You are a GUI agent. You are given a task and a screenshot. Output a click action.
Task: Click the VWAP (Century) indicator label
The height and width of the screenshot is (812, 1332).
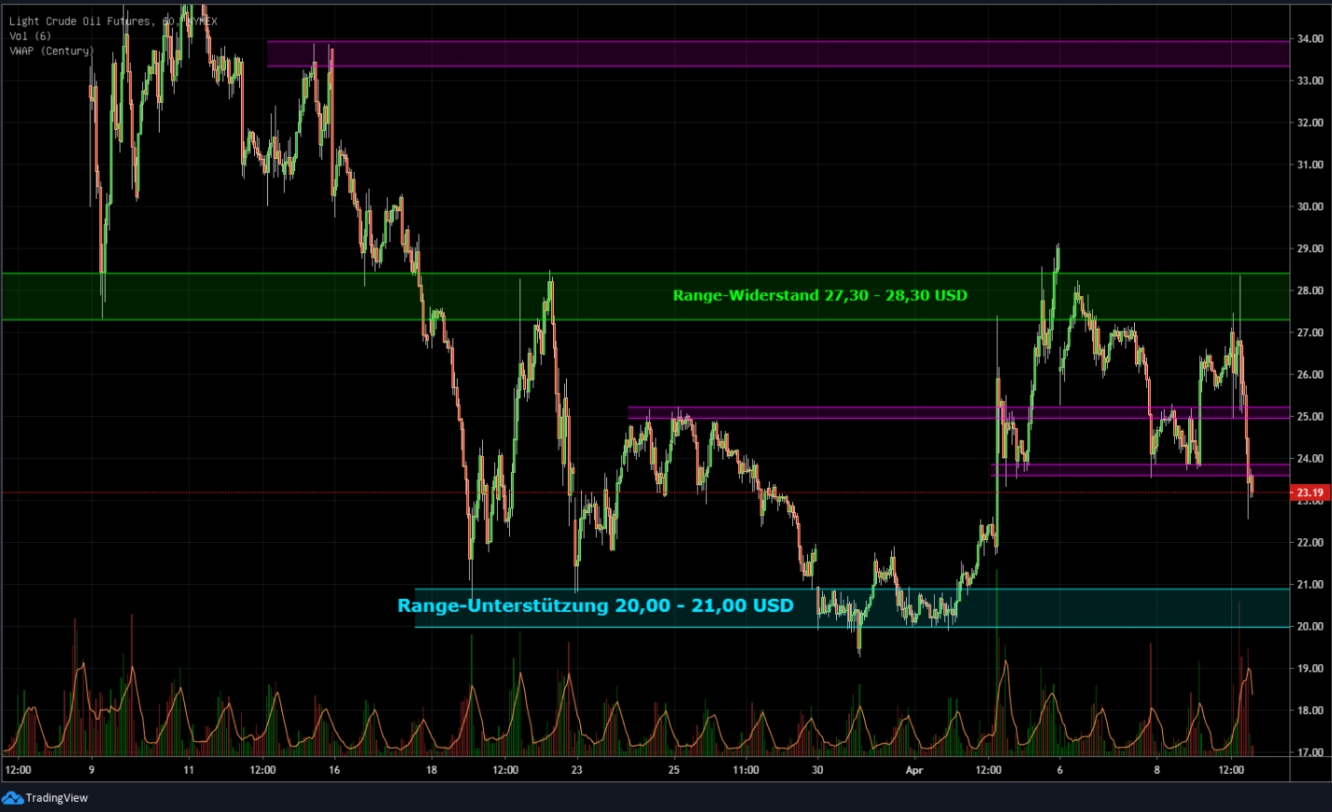(x=51, y=50)
